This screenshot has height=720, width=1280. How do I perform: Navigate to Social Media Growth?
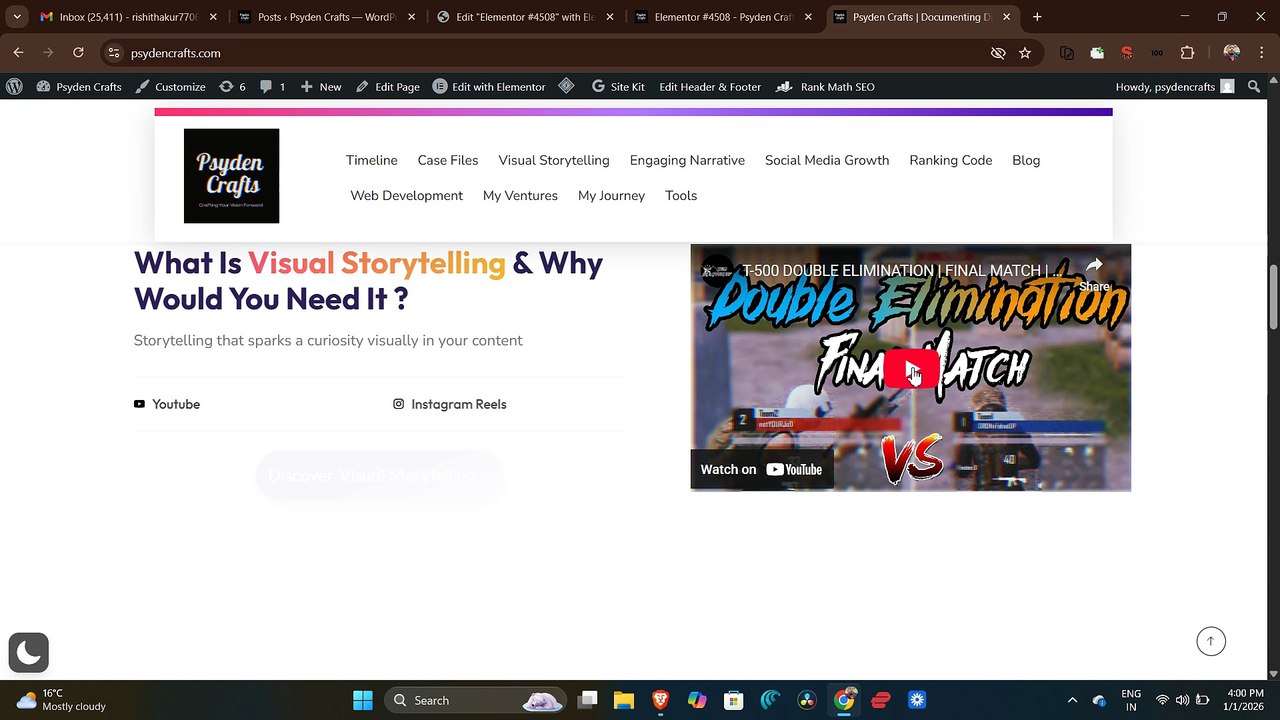[x=827, y=160]
